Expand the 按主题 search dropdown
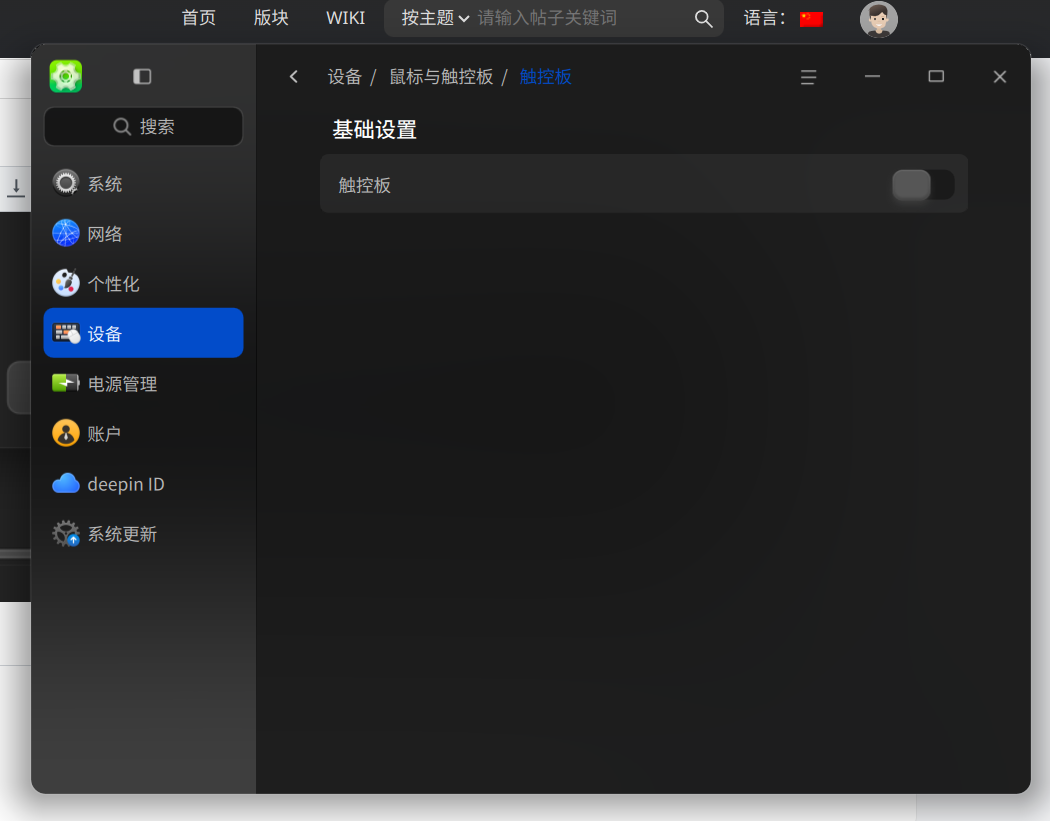1050x821 pixels. click(x=435, y=18)
